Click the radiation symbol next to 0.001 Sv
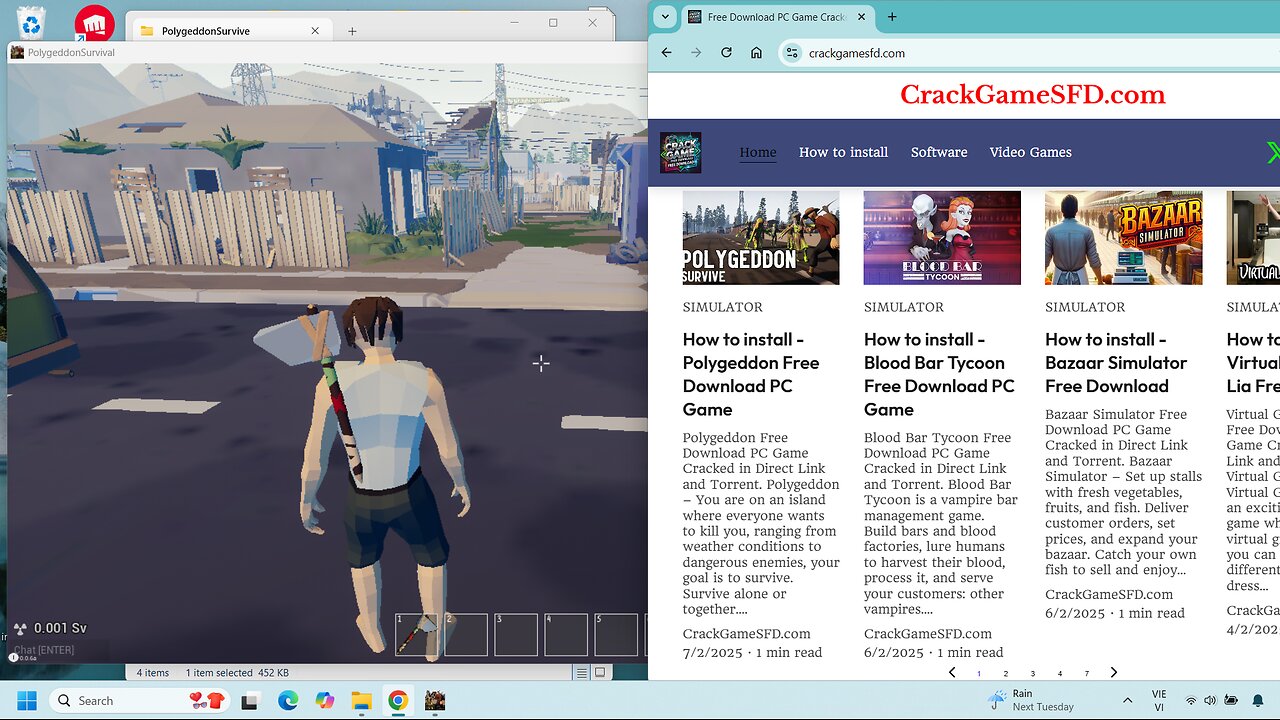The width and height of the screenshot is (1280, 720). tap(20, 629)
